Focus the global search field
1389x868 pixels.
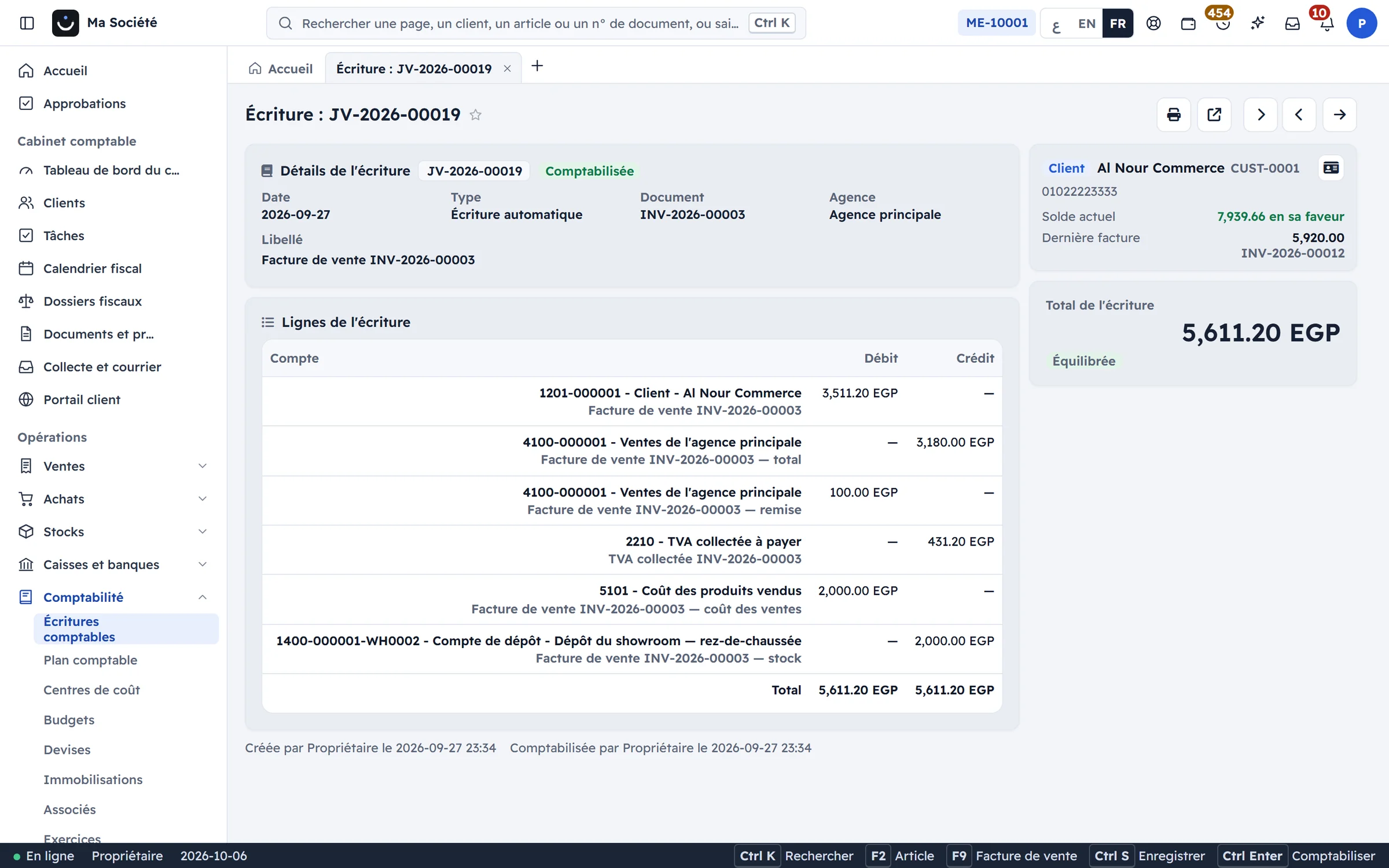point(536,23)
